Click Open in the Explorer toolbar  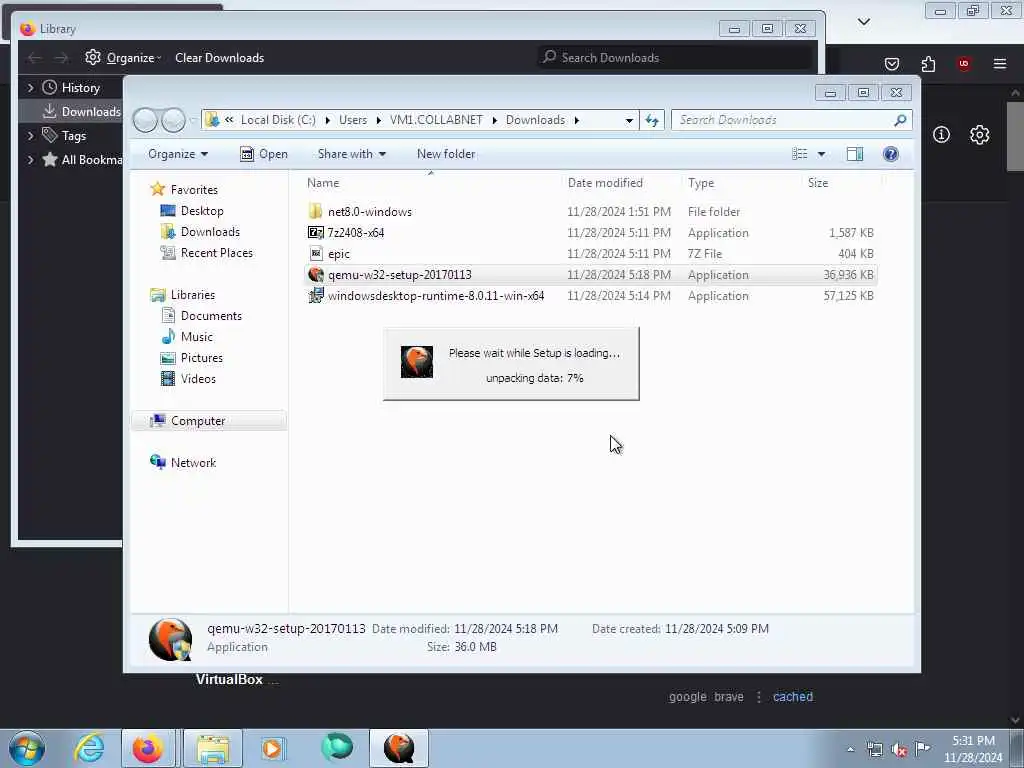264,154
